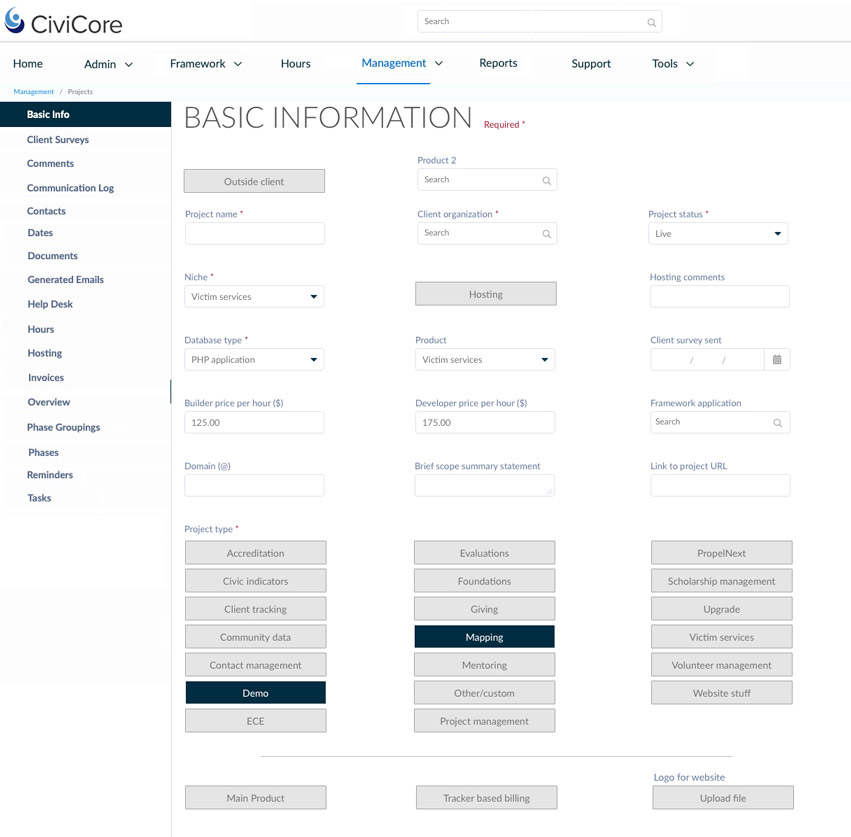Click the Upload file button
Viewport: 851px width, 837px height.
(722, 798)
